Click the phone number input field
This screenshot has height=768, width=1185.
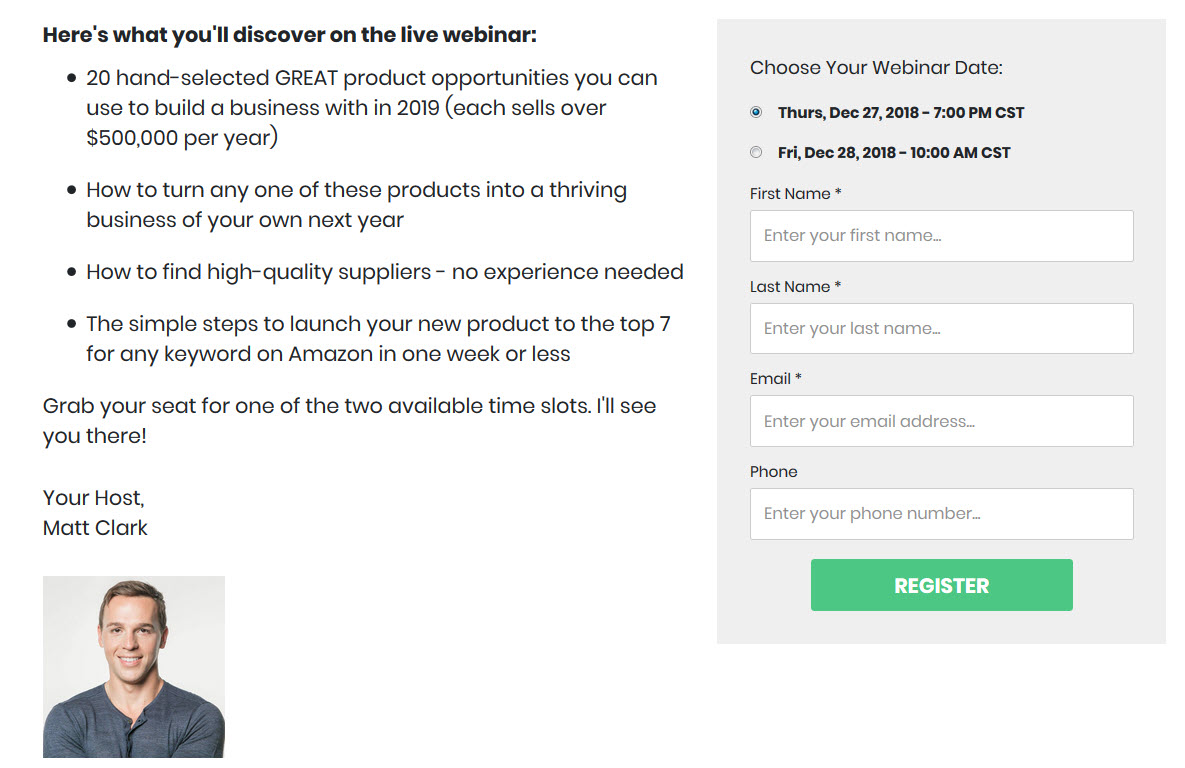pos(941,514)
